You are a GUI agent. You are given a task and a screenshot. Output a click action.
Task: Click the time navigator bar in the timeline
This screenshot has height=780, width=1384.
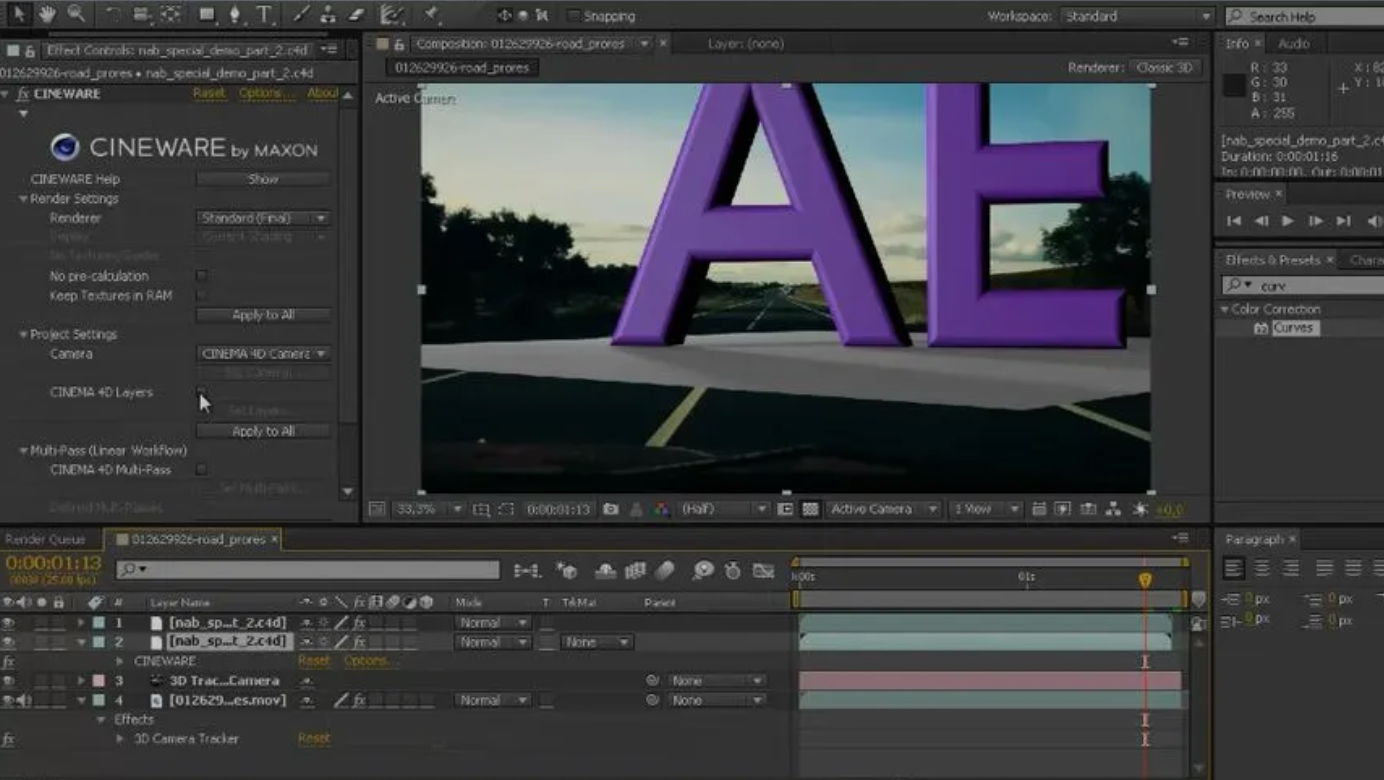[990, 562]
